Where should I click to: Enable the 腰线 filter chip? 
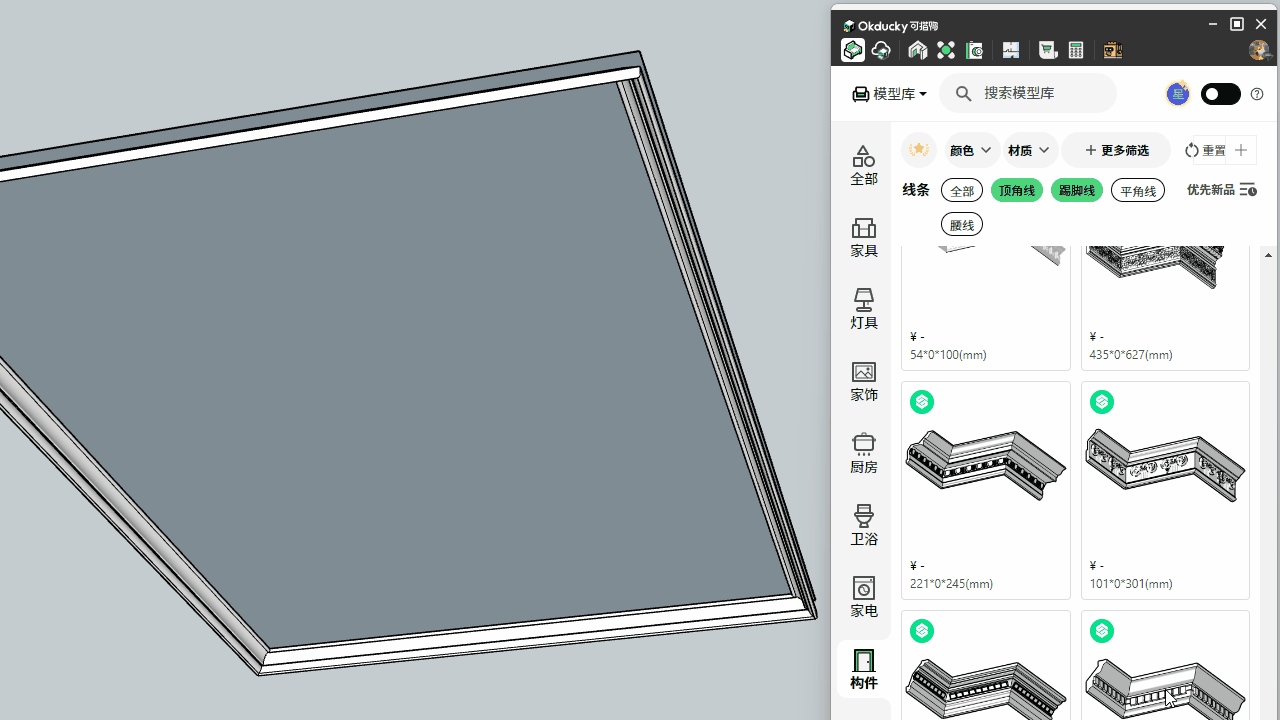(962, 224)
